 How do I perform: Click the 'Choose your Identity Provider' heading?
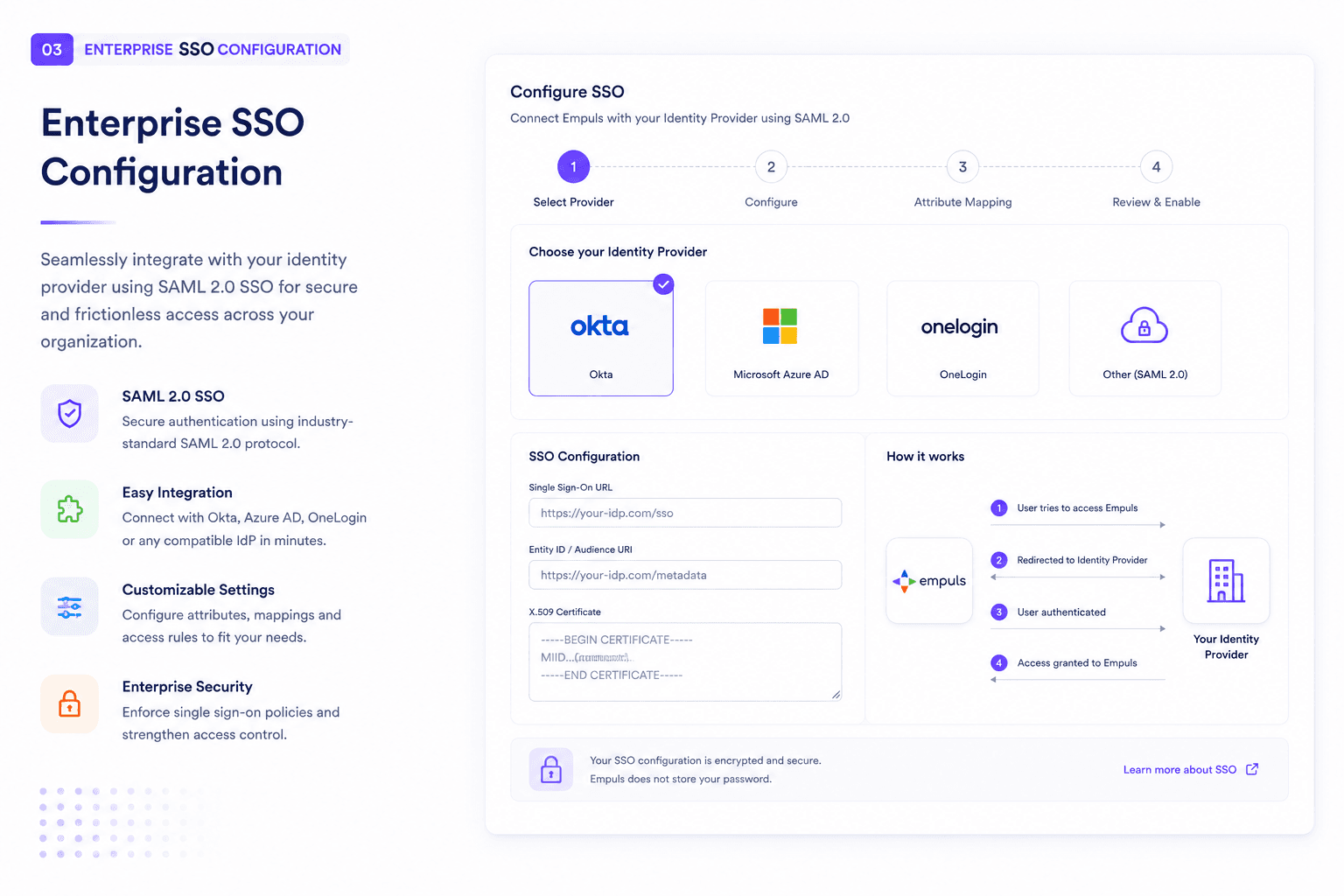point(618,252)
